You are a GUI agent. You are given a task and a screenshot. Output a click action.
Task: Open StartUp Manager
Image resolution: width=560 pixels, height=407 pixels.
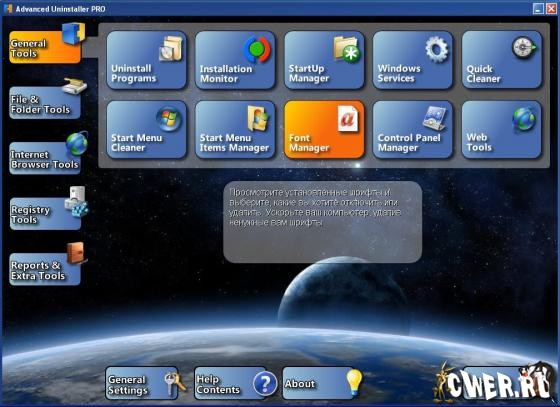click(x=324, y=60)
